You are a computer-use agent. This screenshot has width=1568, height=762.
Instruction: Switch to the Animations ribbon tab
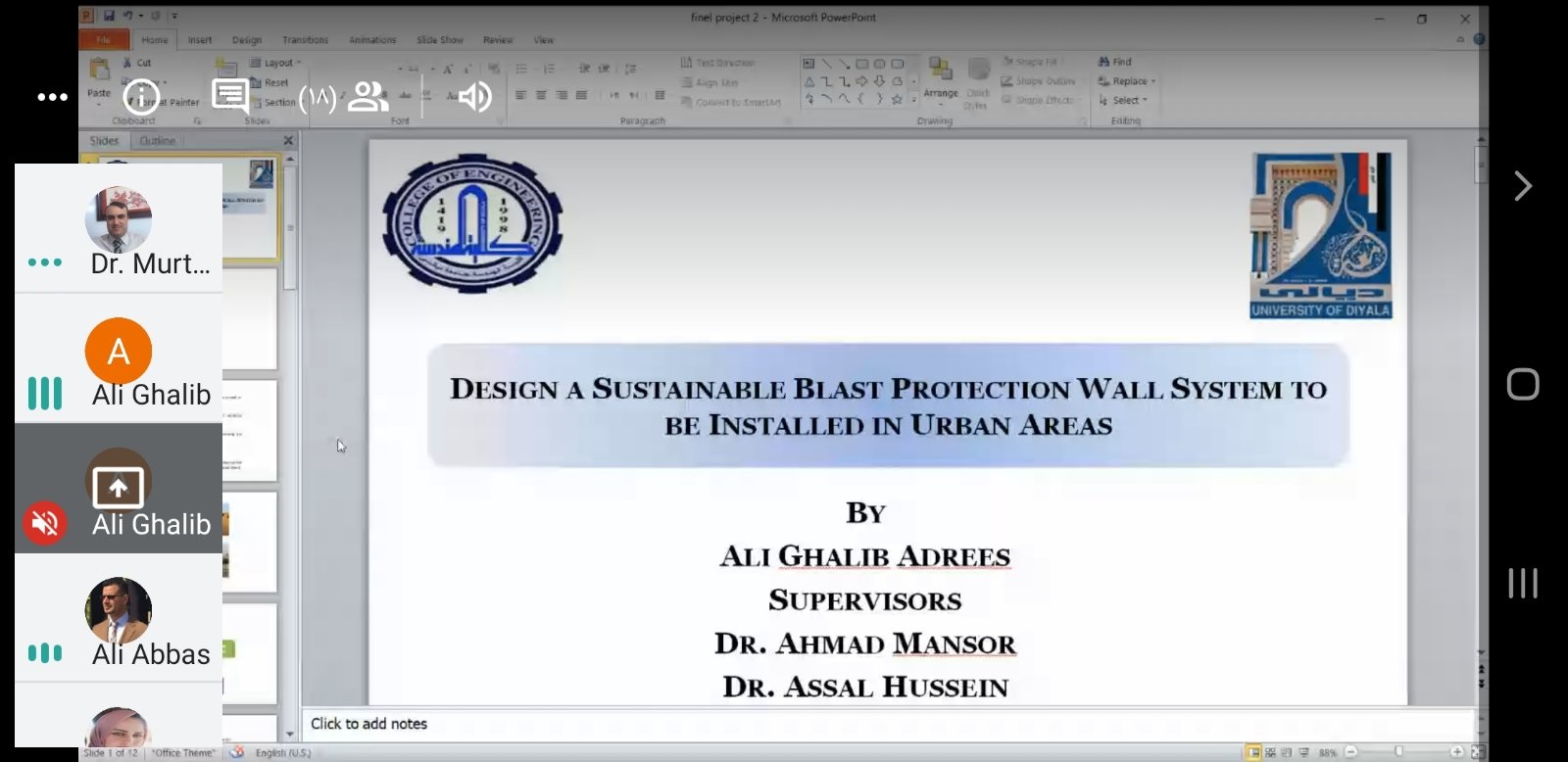coord(372,40)
